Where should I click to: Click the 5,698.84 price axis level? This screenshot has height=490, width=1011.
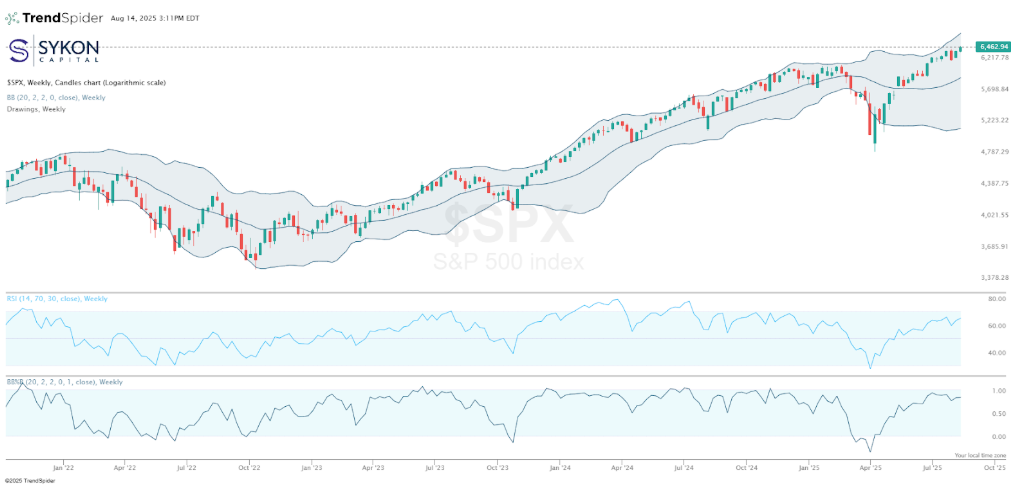(x=992, y=89)
